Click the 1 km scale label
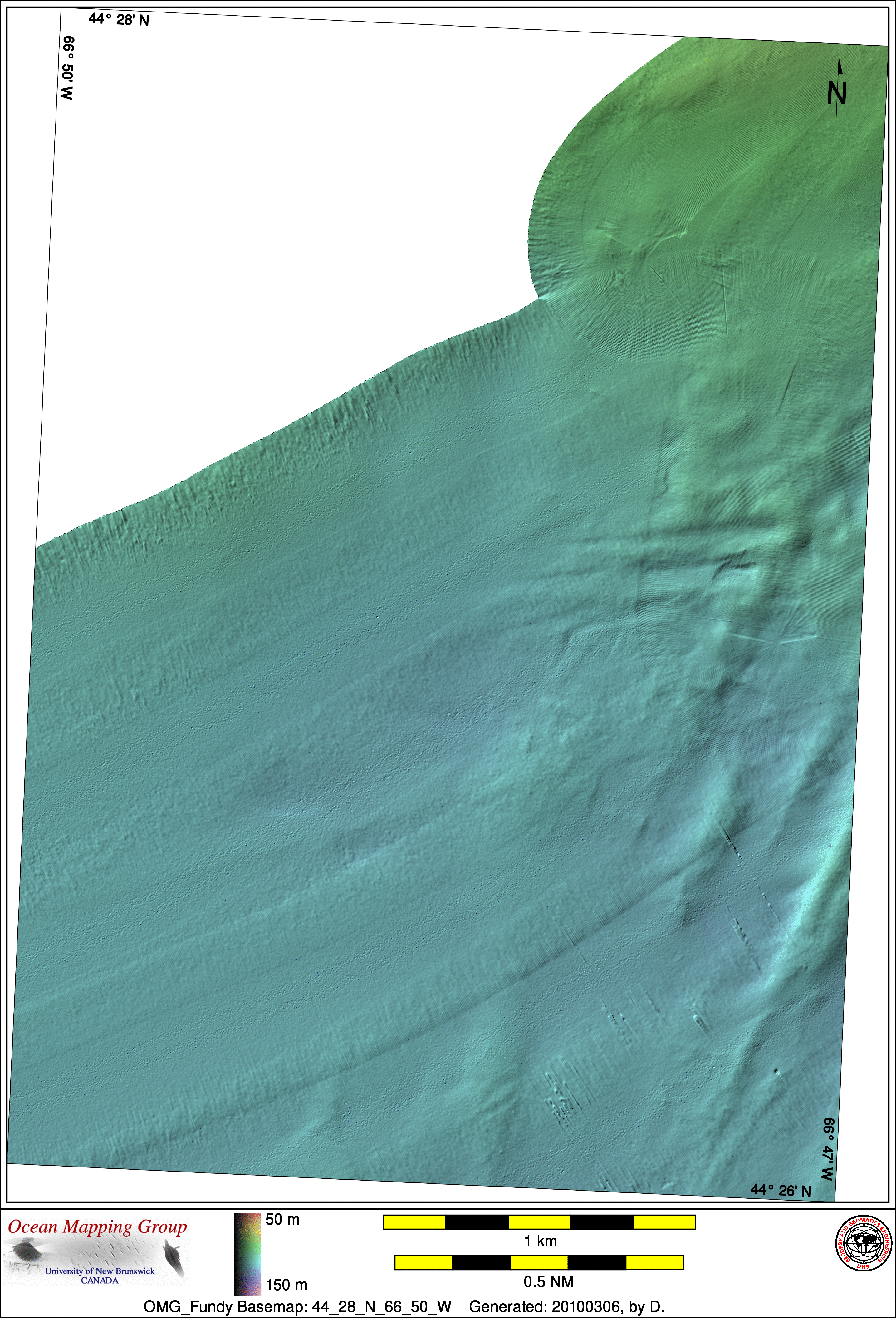The width and height of the screenshot is (896, 1318). pos(540,1241)
